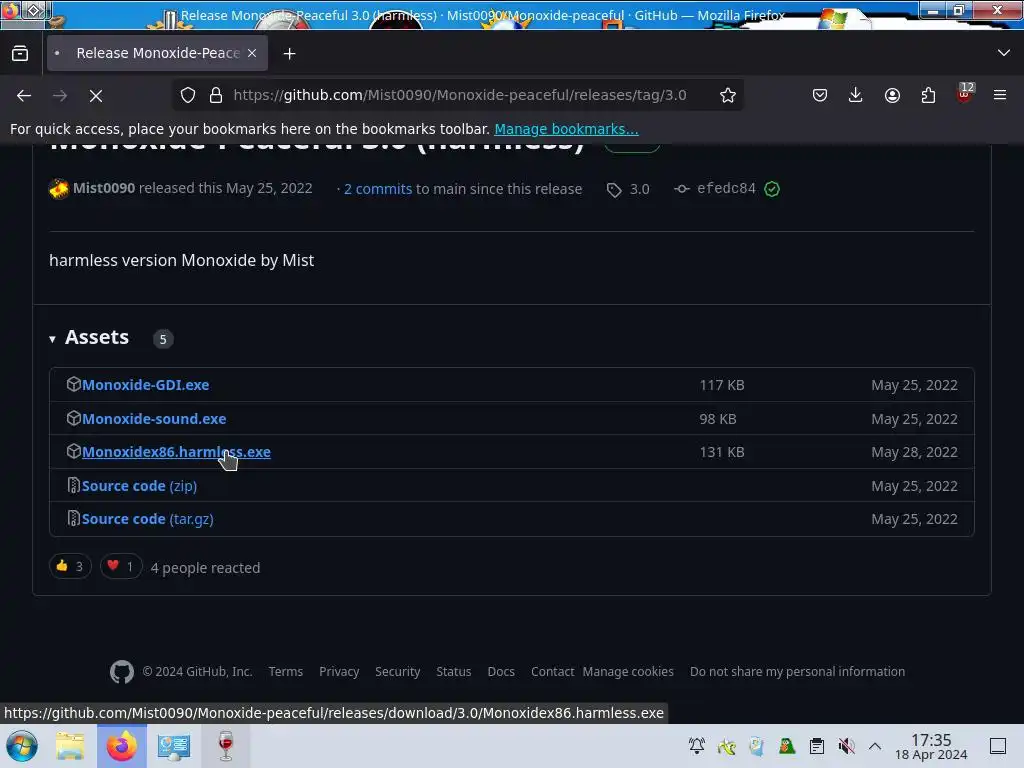Open the Extensions puzzle icon
This screenshot has height=768, width=1024.
928,95
